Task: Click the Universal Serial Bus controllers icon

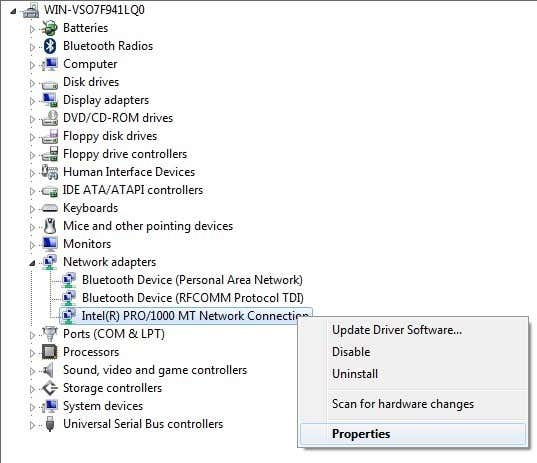Action: point(50,424)
